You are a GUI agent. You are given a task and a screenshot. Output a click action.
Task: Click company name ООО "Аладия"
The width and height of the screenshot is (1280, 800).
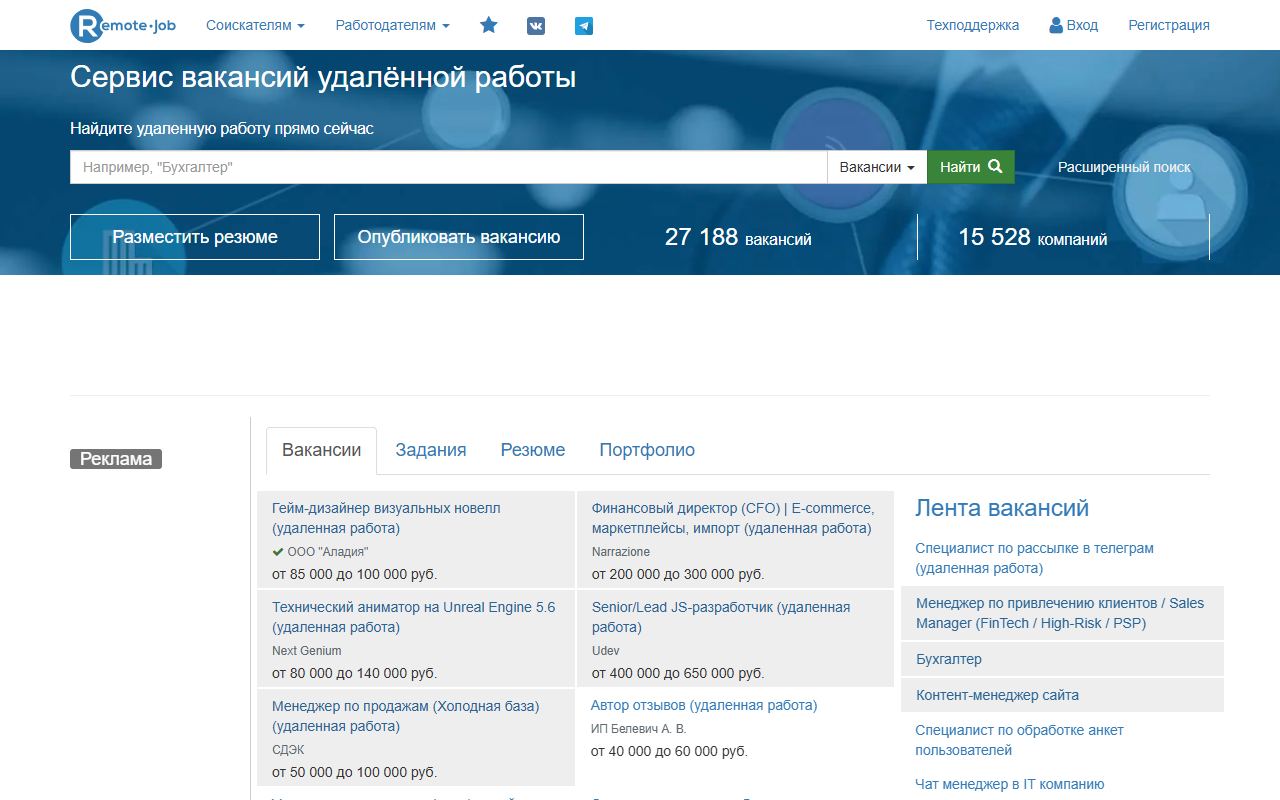(328, 552)
